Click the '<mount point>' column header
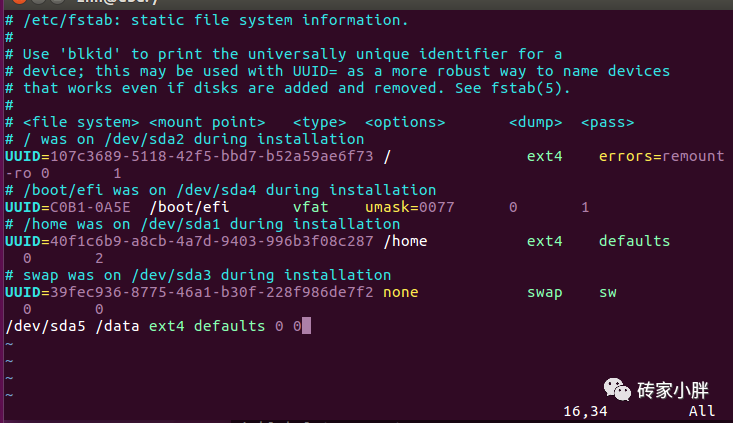Image resolution: width=733 pixels, height=423 pixels. pos(207,122)
